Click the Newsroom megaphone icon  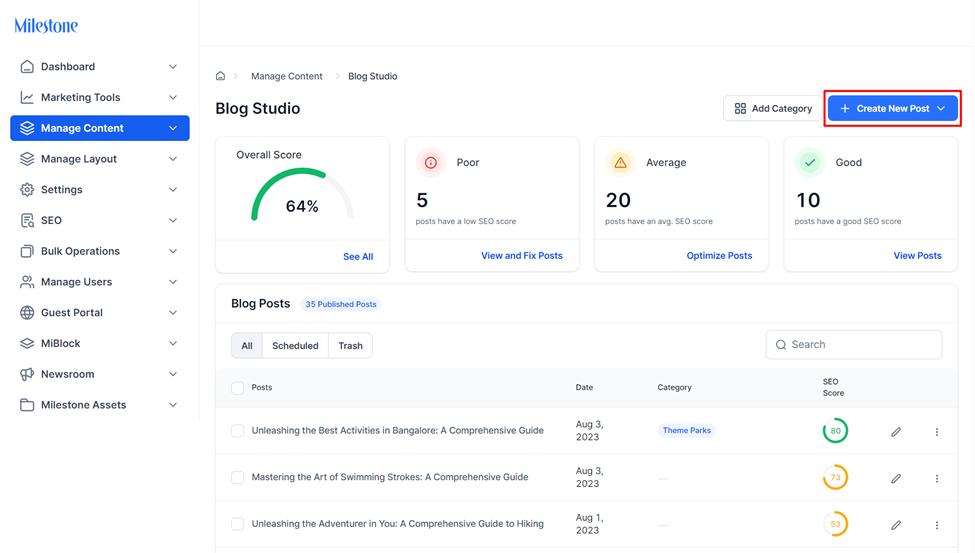27,374
